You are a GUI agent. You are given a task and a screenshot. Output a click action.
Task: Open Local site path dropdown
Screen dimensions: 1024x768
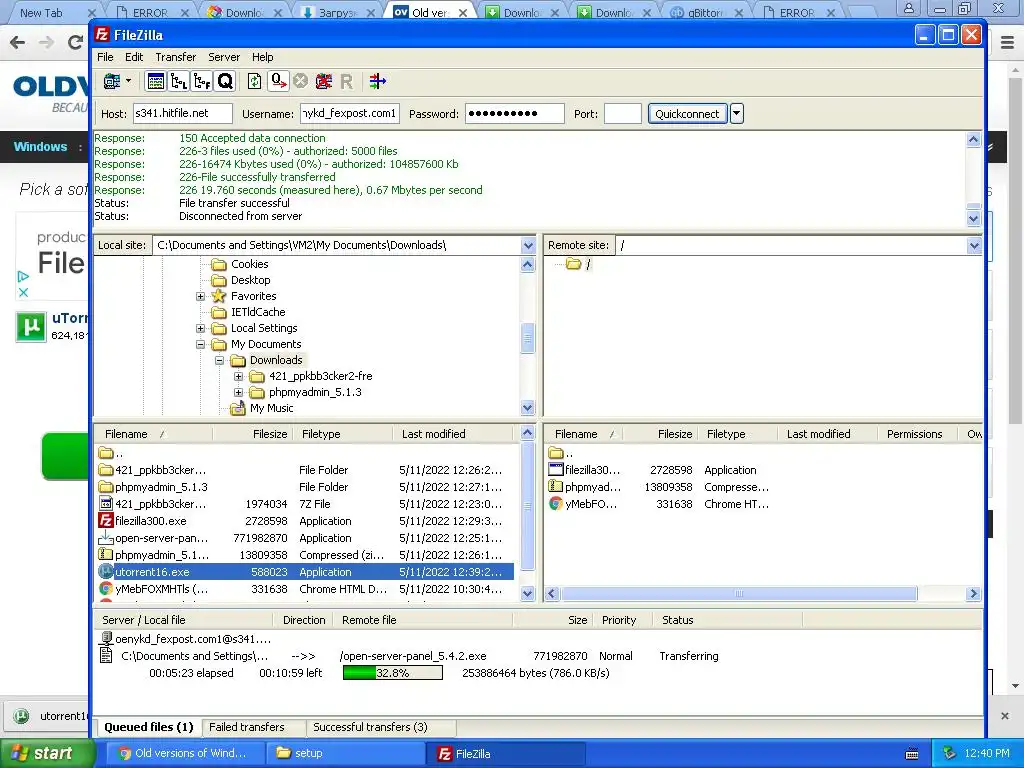tap(528, 246)
